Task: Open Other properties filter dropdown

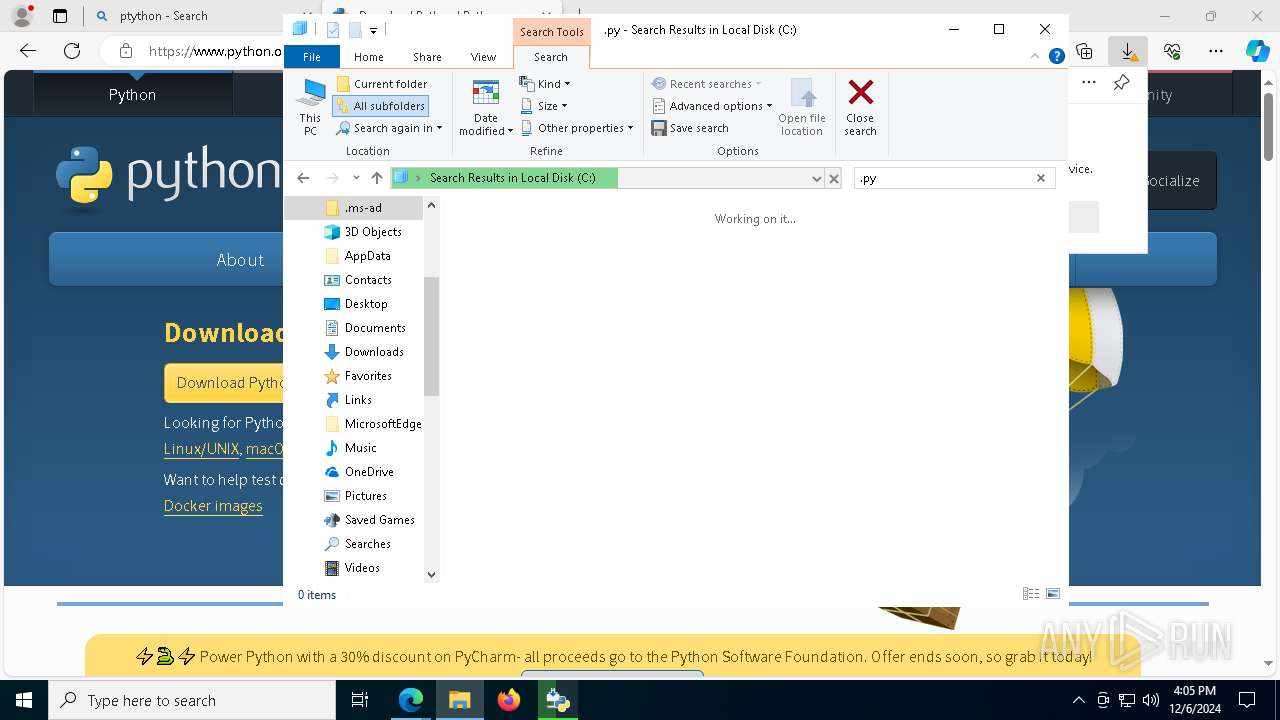Action: (x=577, y=128)
